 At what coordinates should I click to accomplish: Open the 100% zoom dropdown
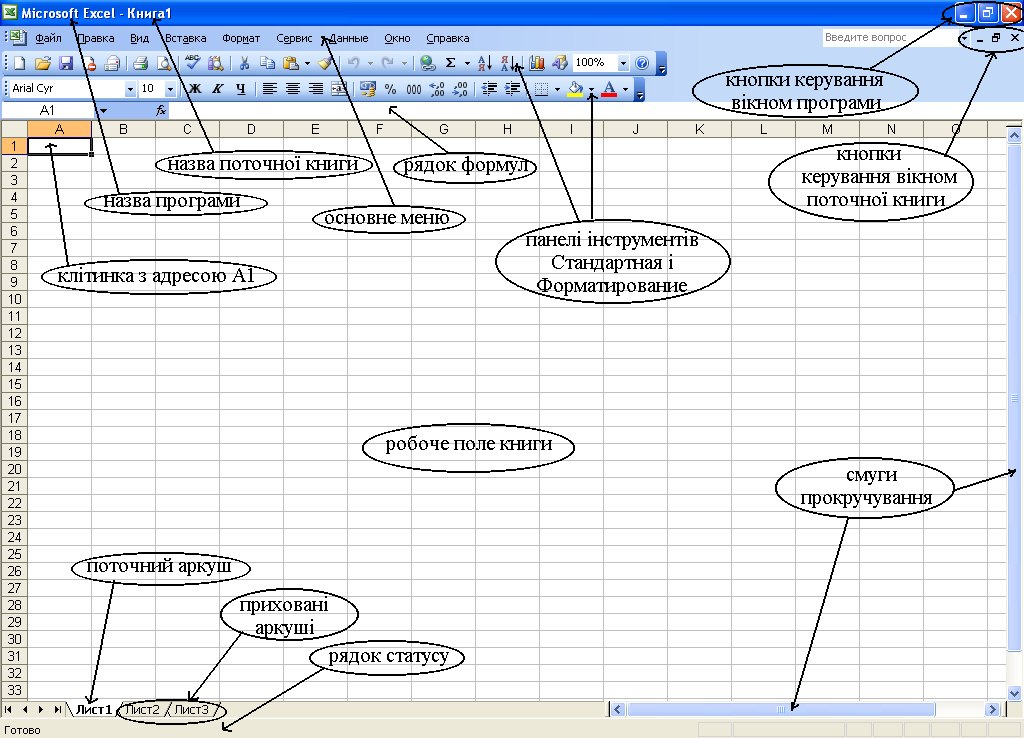(x=623, y=63)
